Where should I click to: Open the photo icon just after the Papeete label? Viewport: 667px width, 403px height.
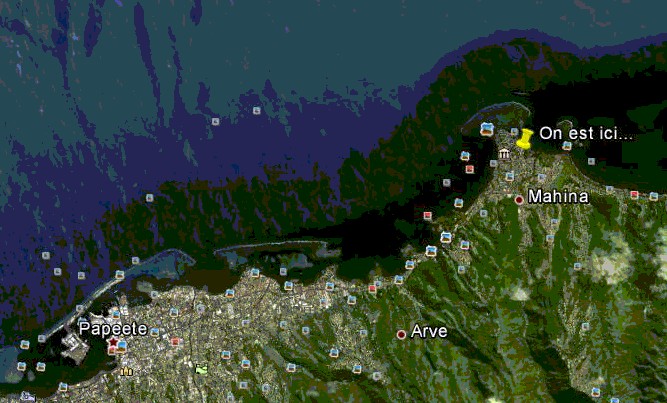[154, 332]
